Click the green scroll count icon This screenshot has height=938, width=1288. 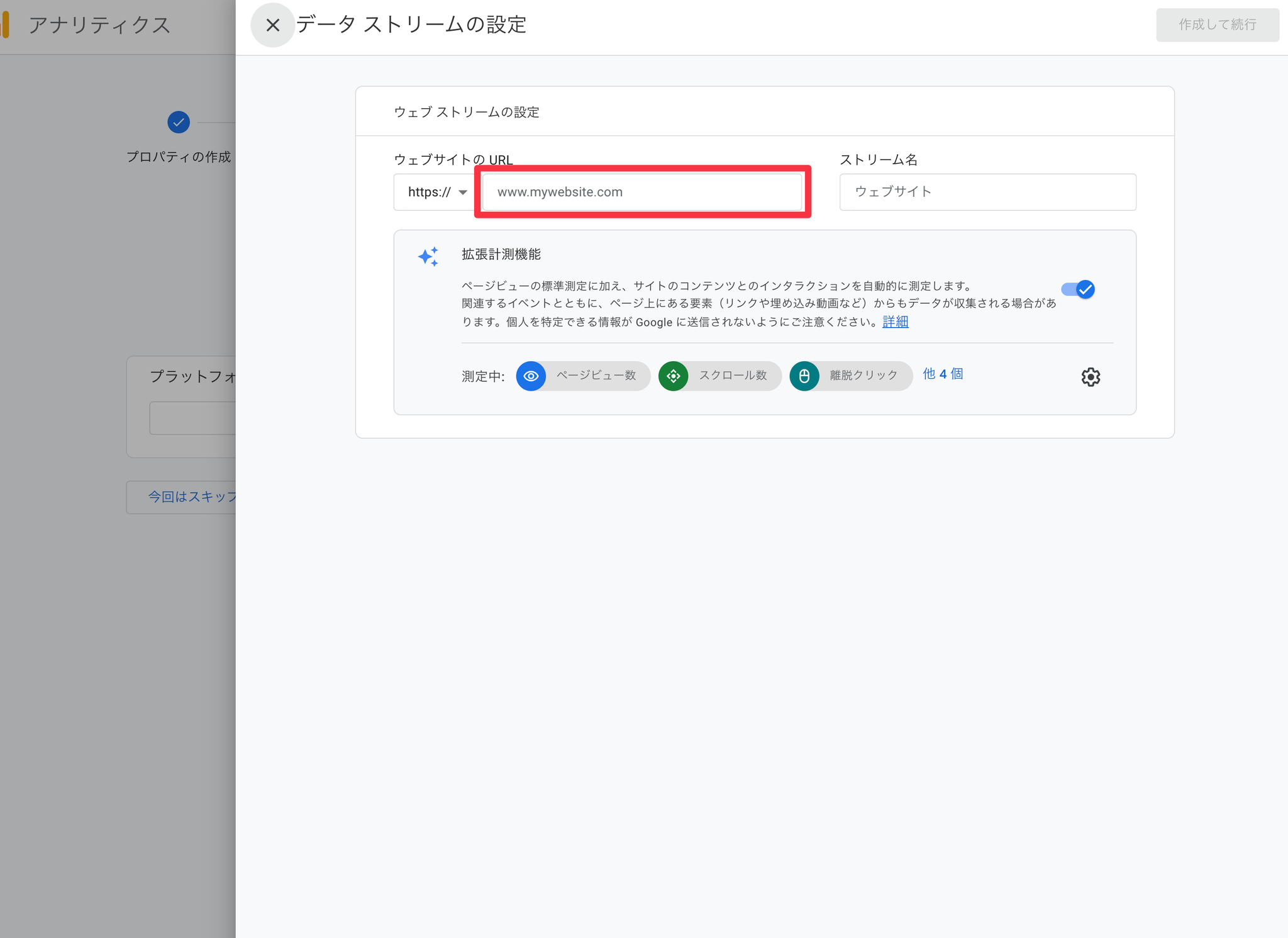[x=673, y=376]
